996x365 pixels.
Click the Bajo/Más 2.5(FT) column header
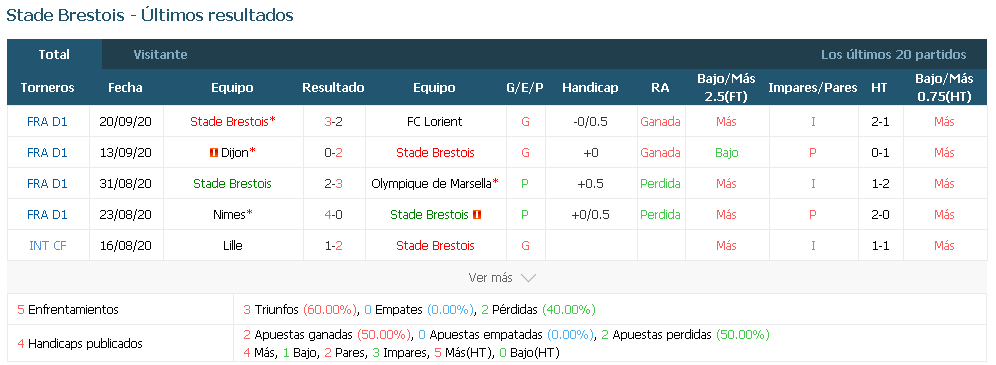tap(726, 88)
